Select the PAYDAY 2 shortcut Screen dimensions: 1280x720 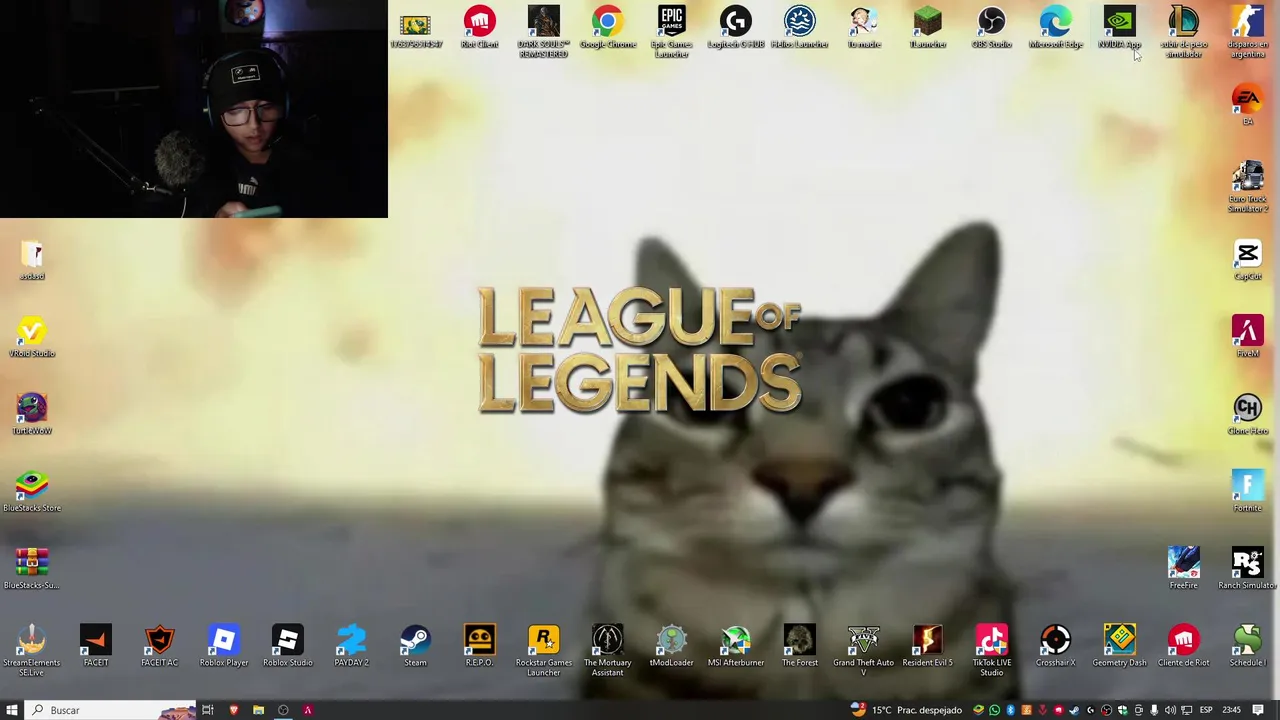(351, 644)
